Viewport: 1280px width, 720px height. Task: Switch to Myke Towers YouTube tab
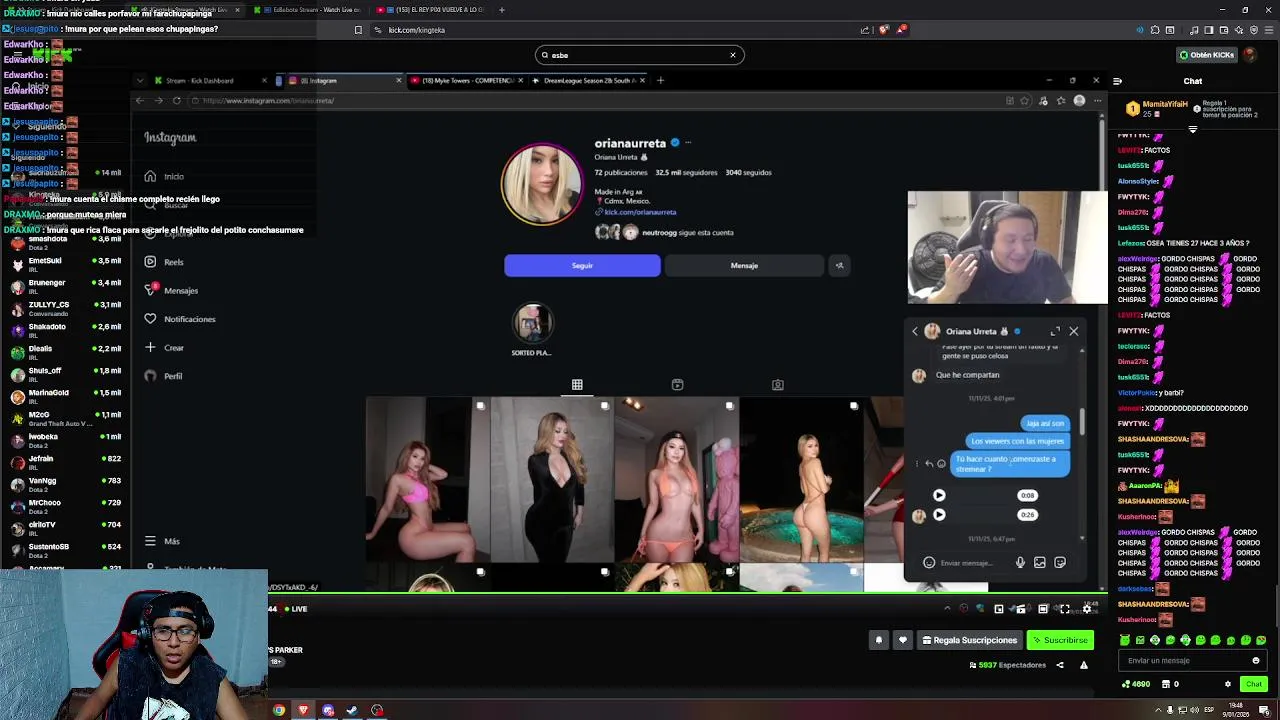coord(465,80)
